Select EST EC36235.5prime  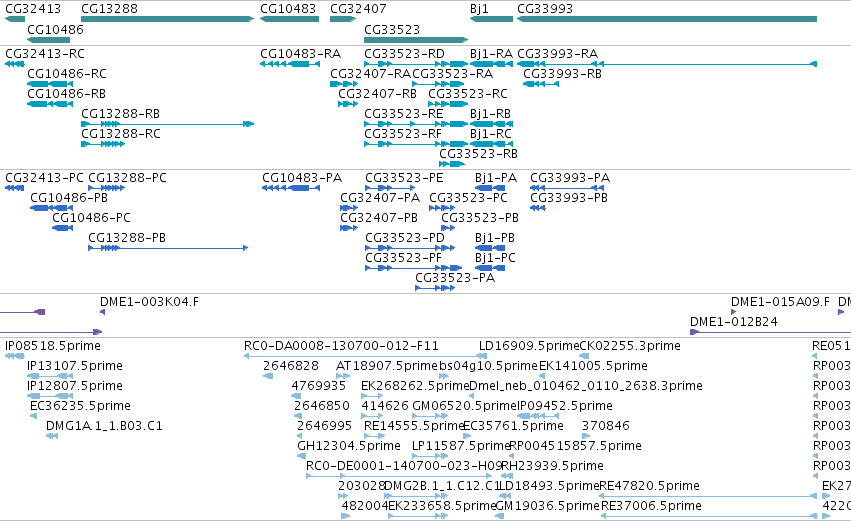tap(80, 406)
